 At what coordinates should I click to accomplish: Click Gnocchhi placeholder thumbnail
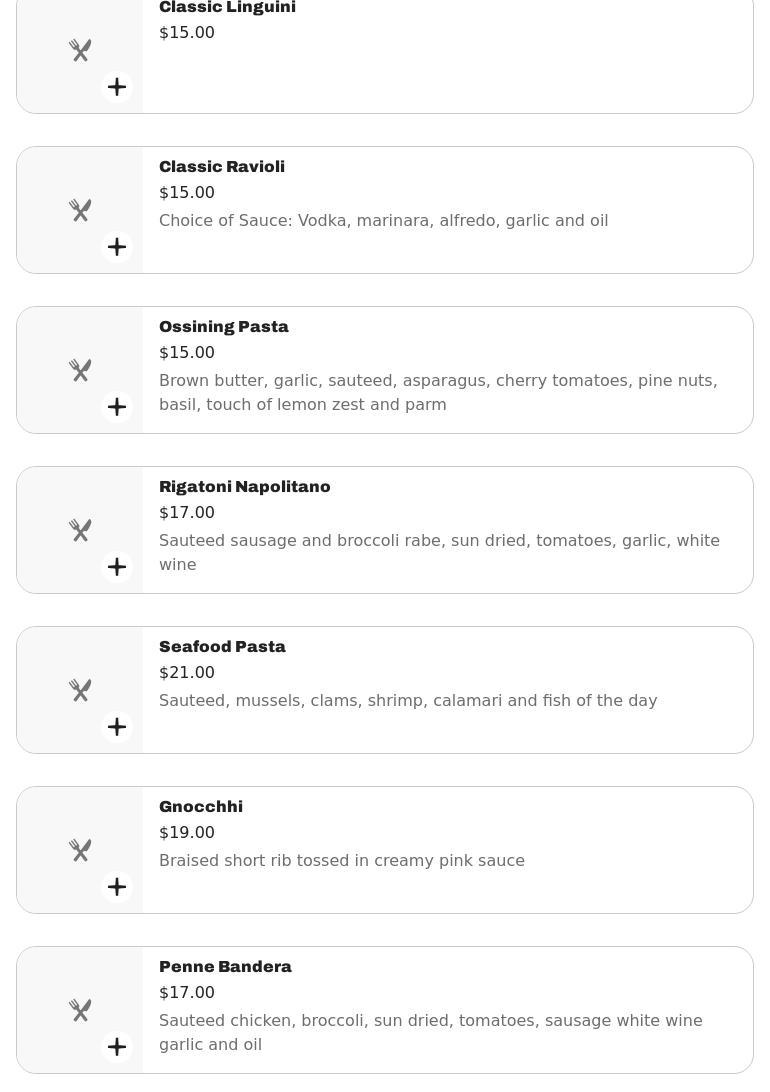click(80, 850)
